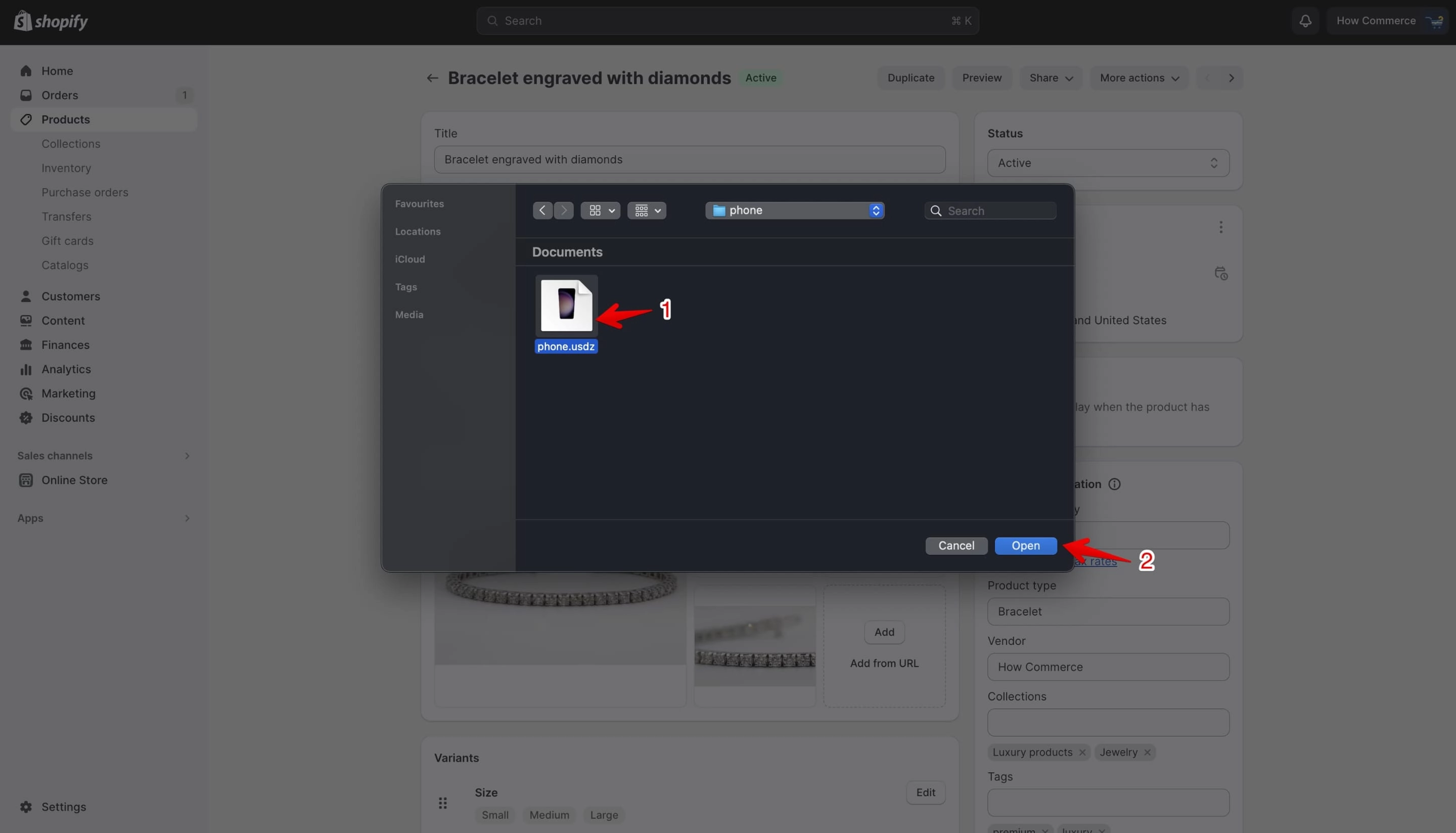
Task: Click the Shopify logo
Action: coord(51,21)
